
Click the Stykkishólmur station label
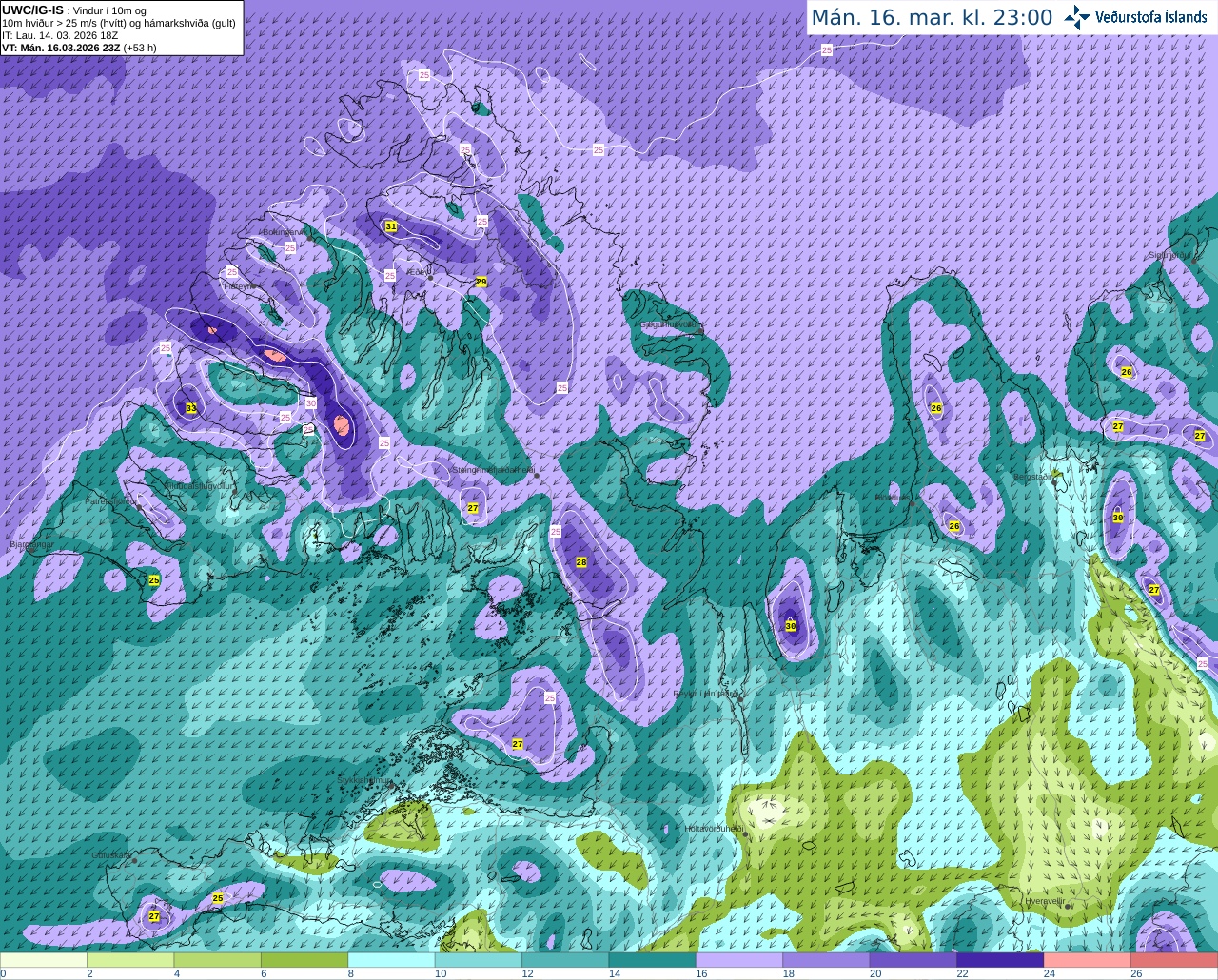364,780
